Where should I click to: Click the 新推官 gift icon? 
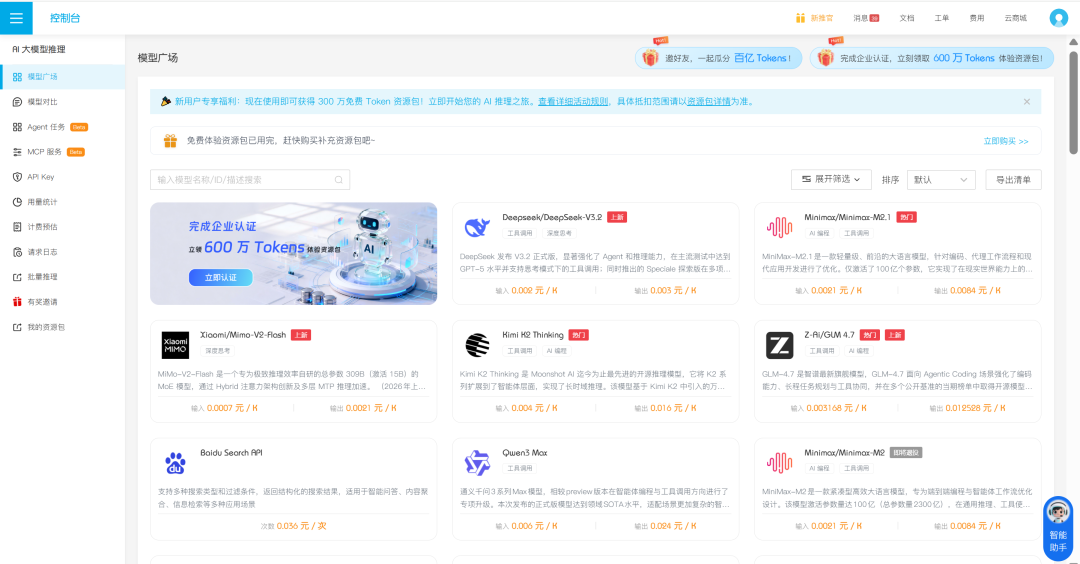click(x=800, y=18)
